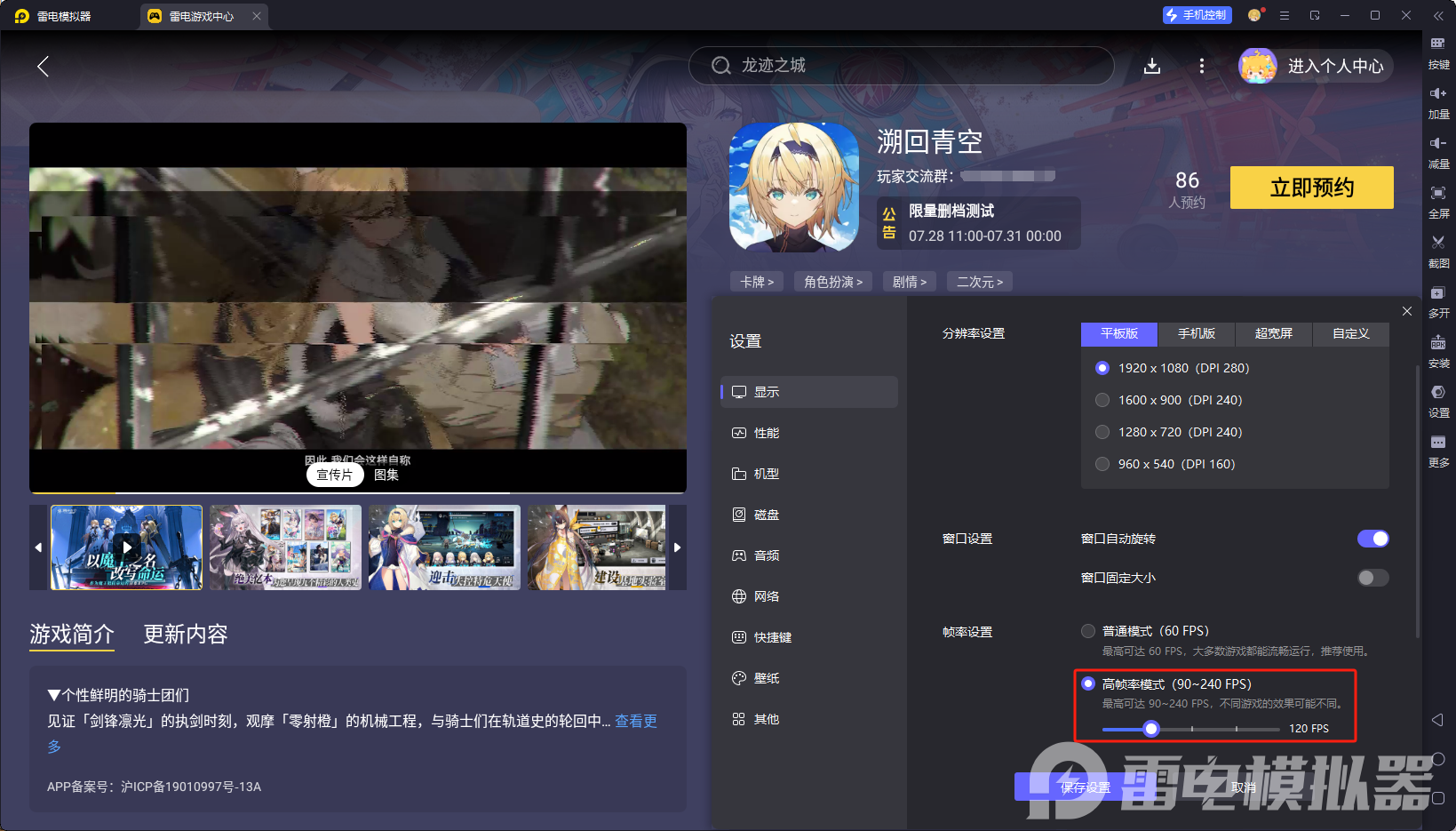Screen dimensions: 1456x831
Task: Select the 性能 settings category
Action: click(x=809, y=433)
